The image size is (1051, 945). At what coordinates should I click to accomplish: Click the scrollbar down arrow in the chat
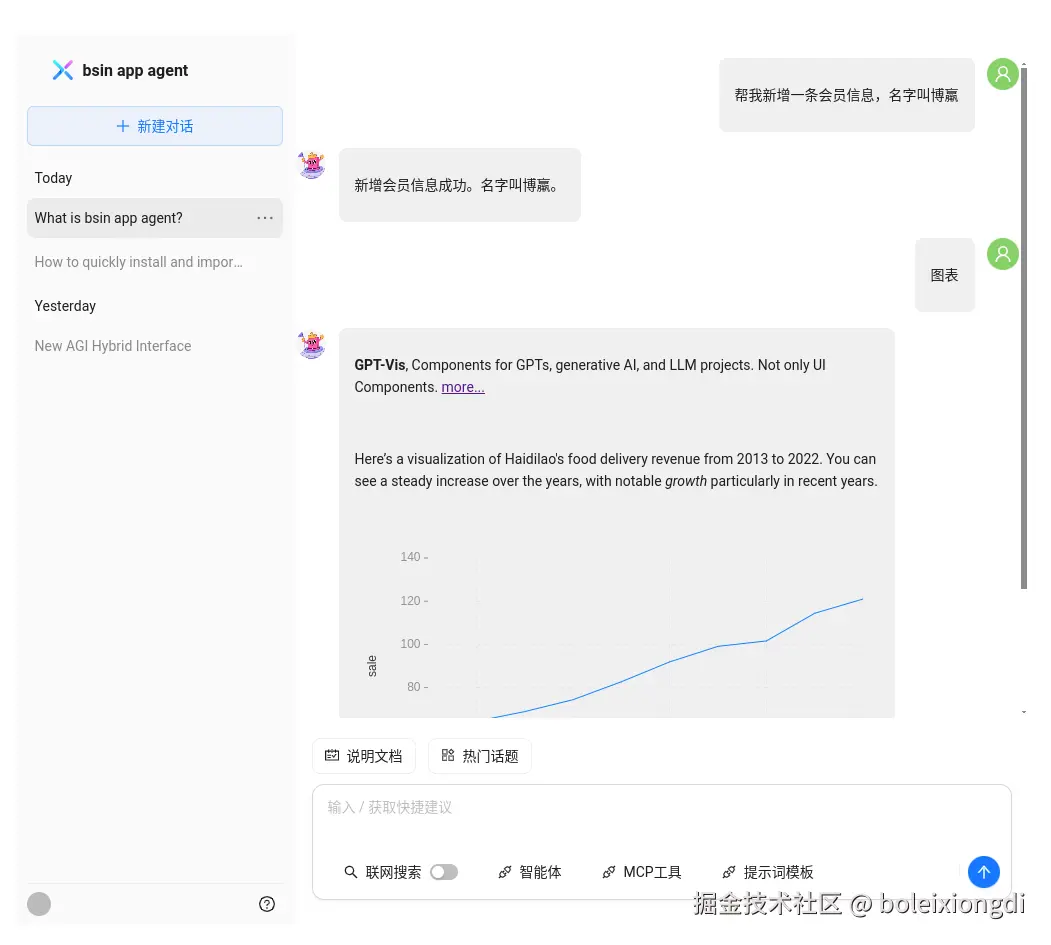tap(1024, 712)
